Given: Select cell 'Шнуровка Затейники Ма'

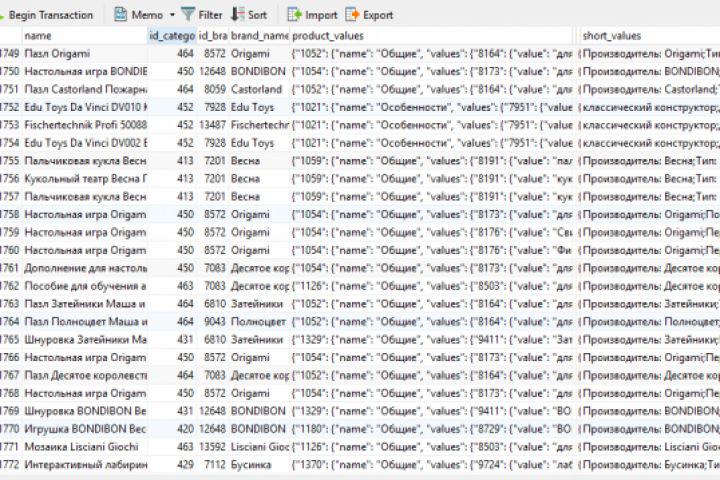Looking at the screenshot, I should tap(84, 339).
